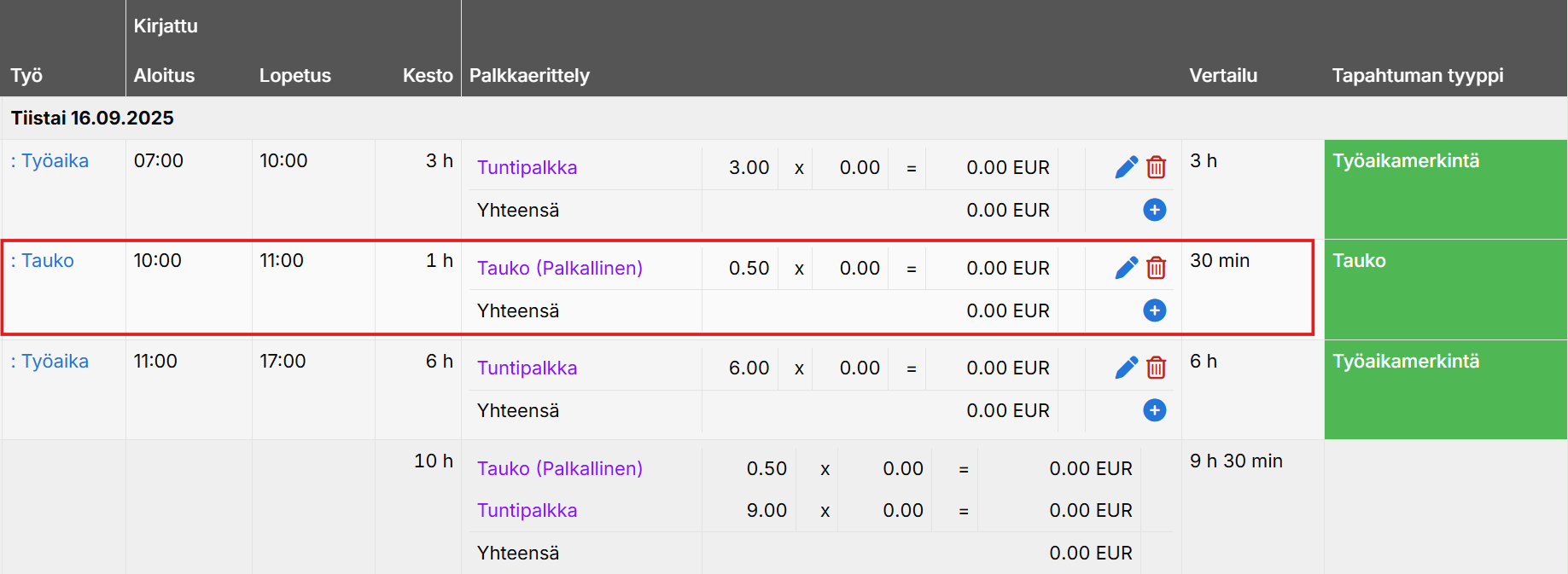Click Tuntipalkka link in the 3.00 row
The image size is (1568, 574).
[x=527, y=168]
